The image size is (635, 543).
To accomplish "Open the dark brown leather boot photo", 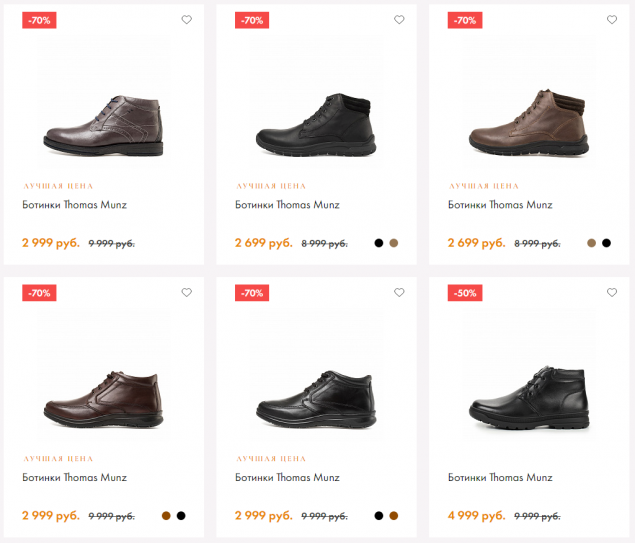I will pyautogui.click(x=104, y=399).
